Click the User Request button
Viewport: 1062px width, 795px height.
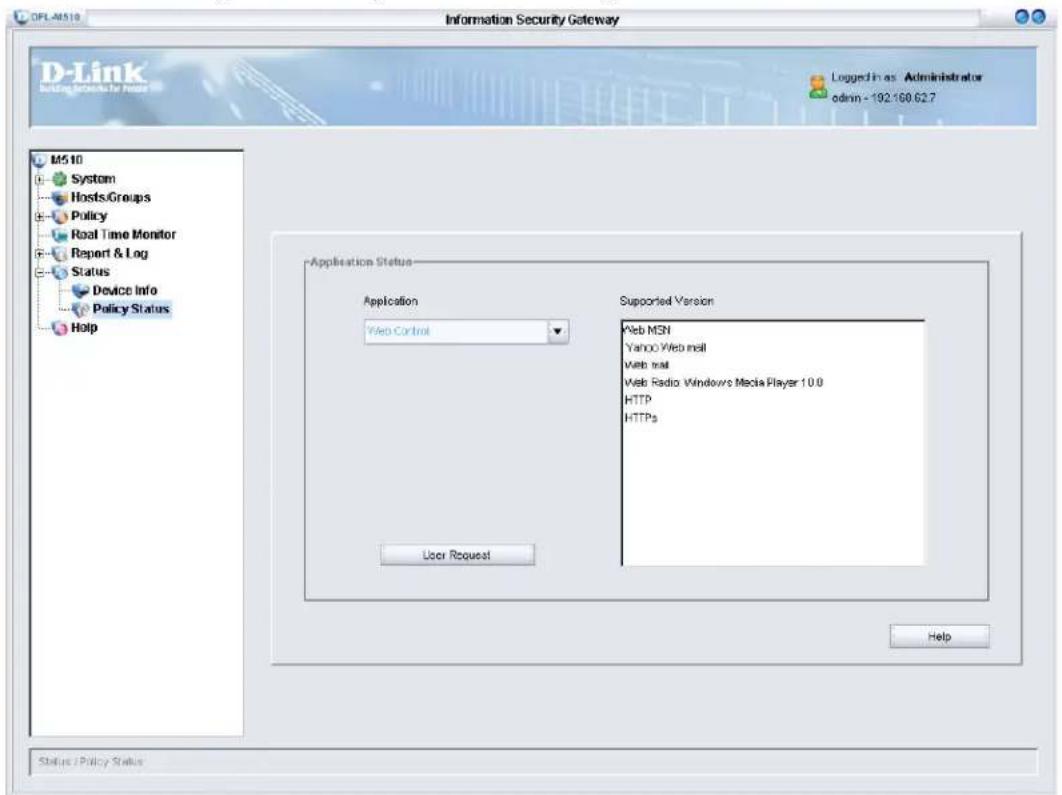pos(457,555)
